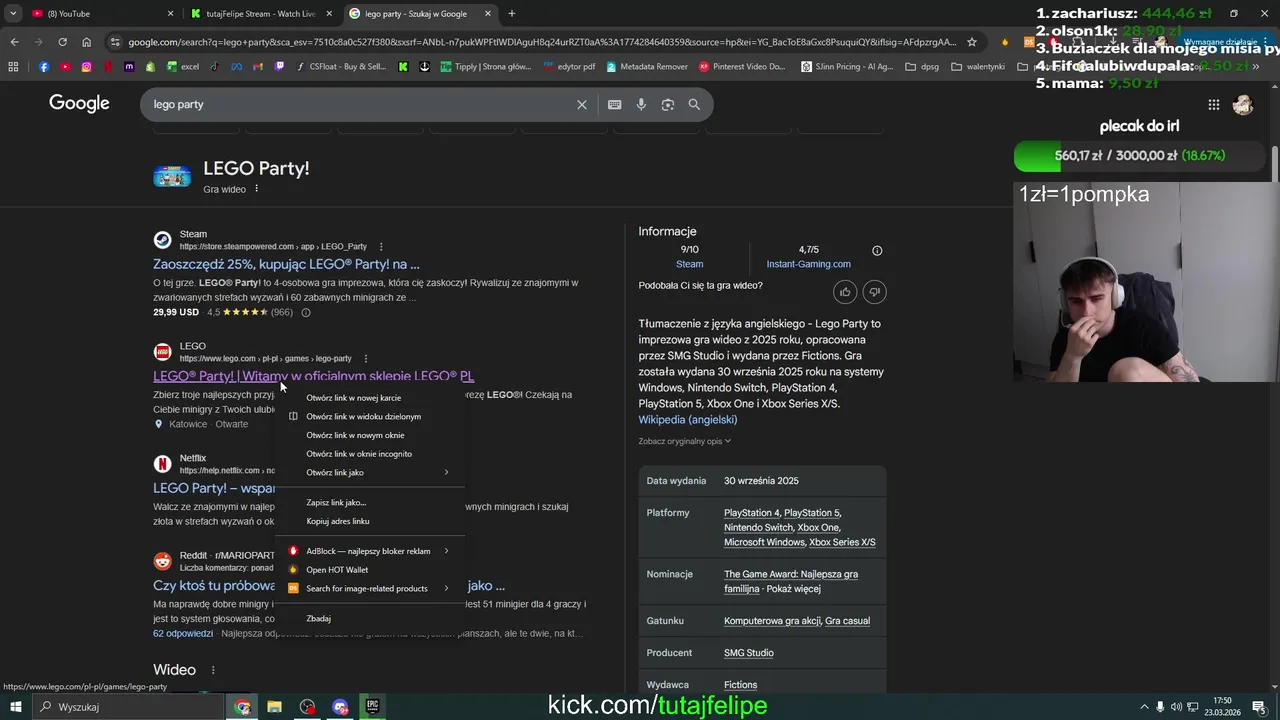Open the Gmail bookmark icon
Image resolution: width=1280 pixels, height=720 pixels.
pos(258,67)
